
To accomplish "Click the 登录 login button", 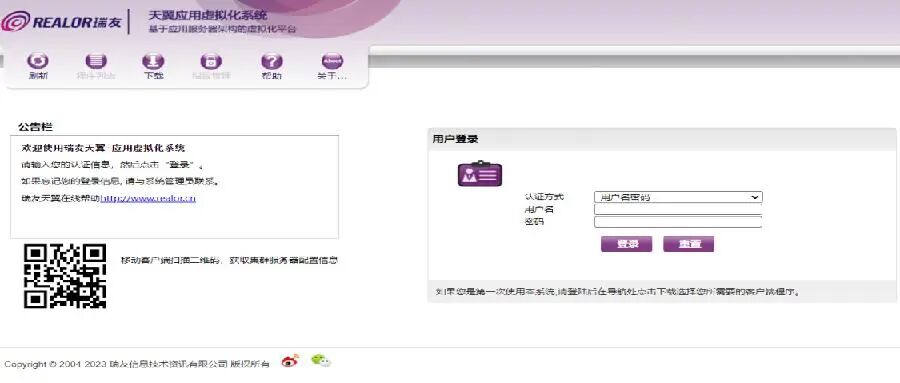I will point(626,244).
